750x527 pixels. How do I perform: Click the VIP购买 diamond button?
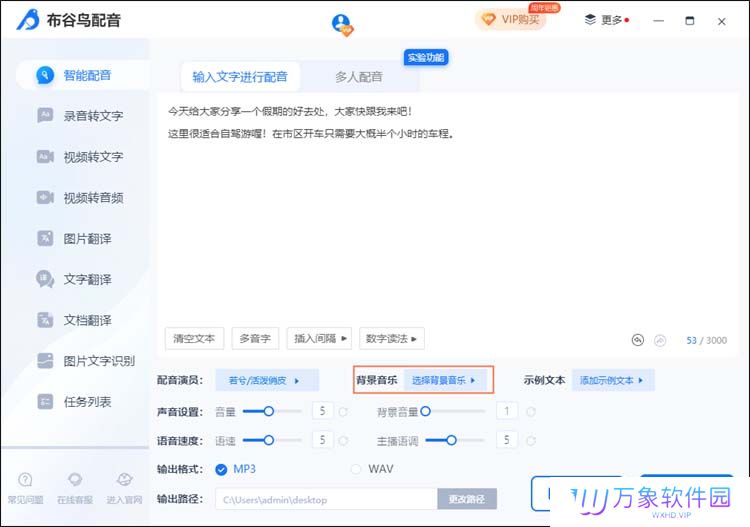click(x=510, y=20)
